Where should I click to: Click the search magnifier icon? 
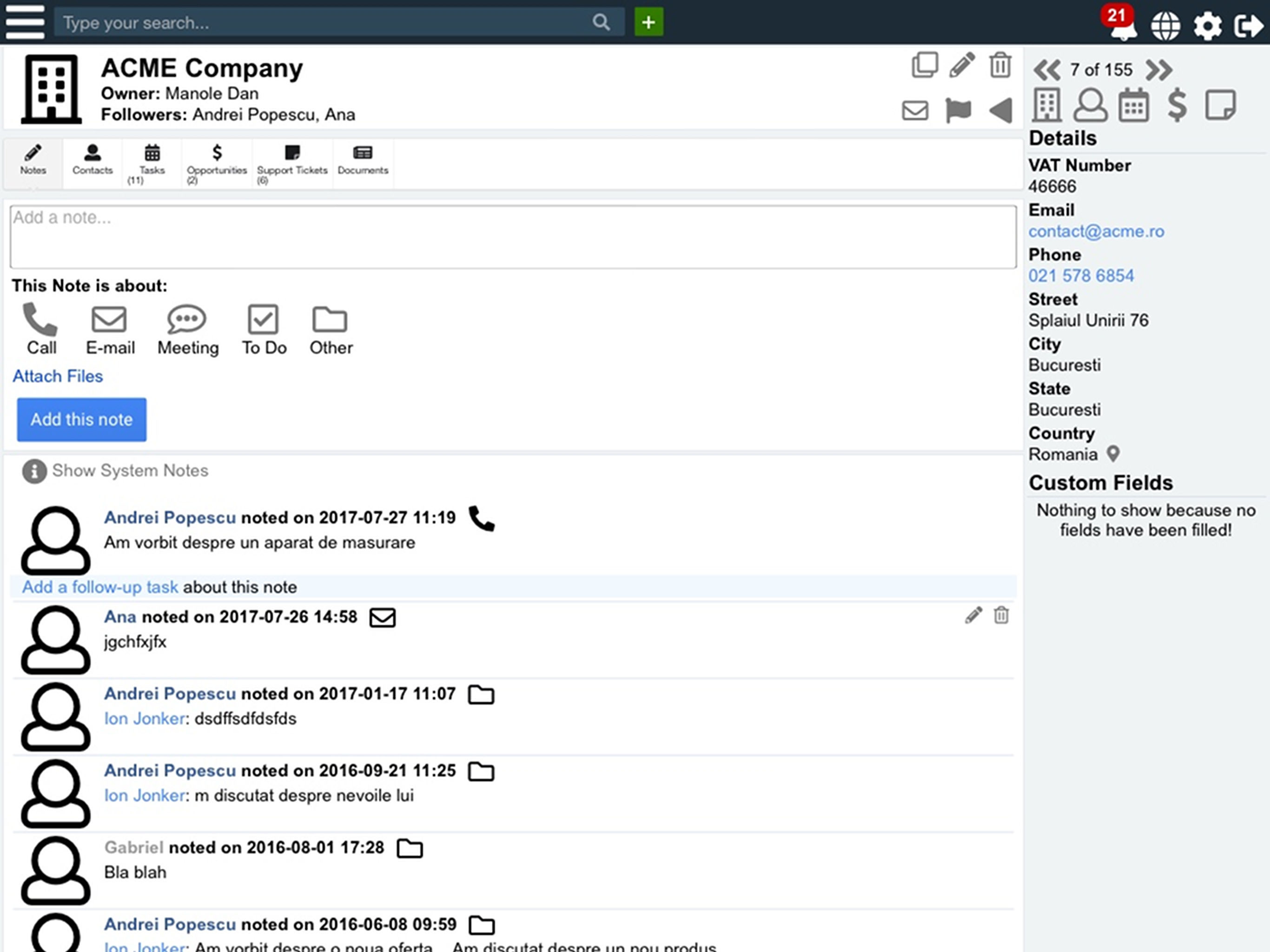(601, 22)
